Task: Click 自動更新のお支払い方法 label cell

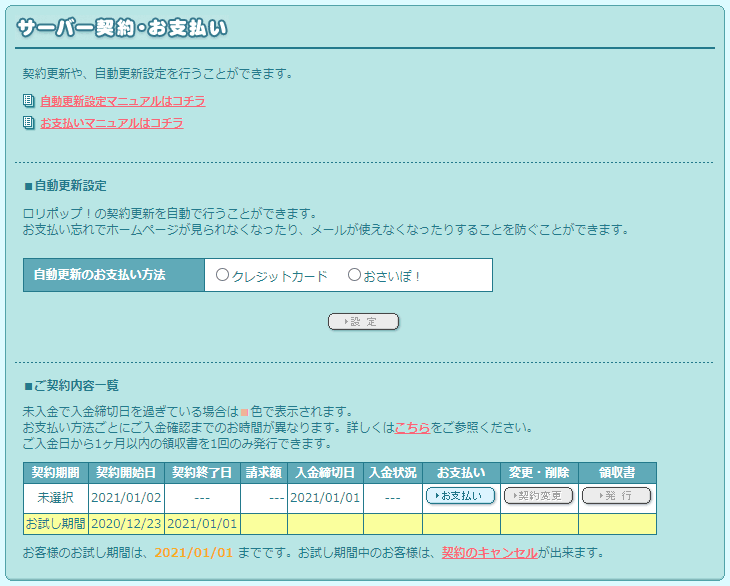Action: [x=114, y=275]
